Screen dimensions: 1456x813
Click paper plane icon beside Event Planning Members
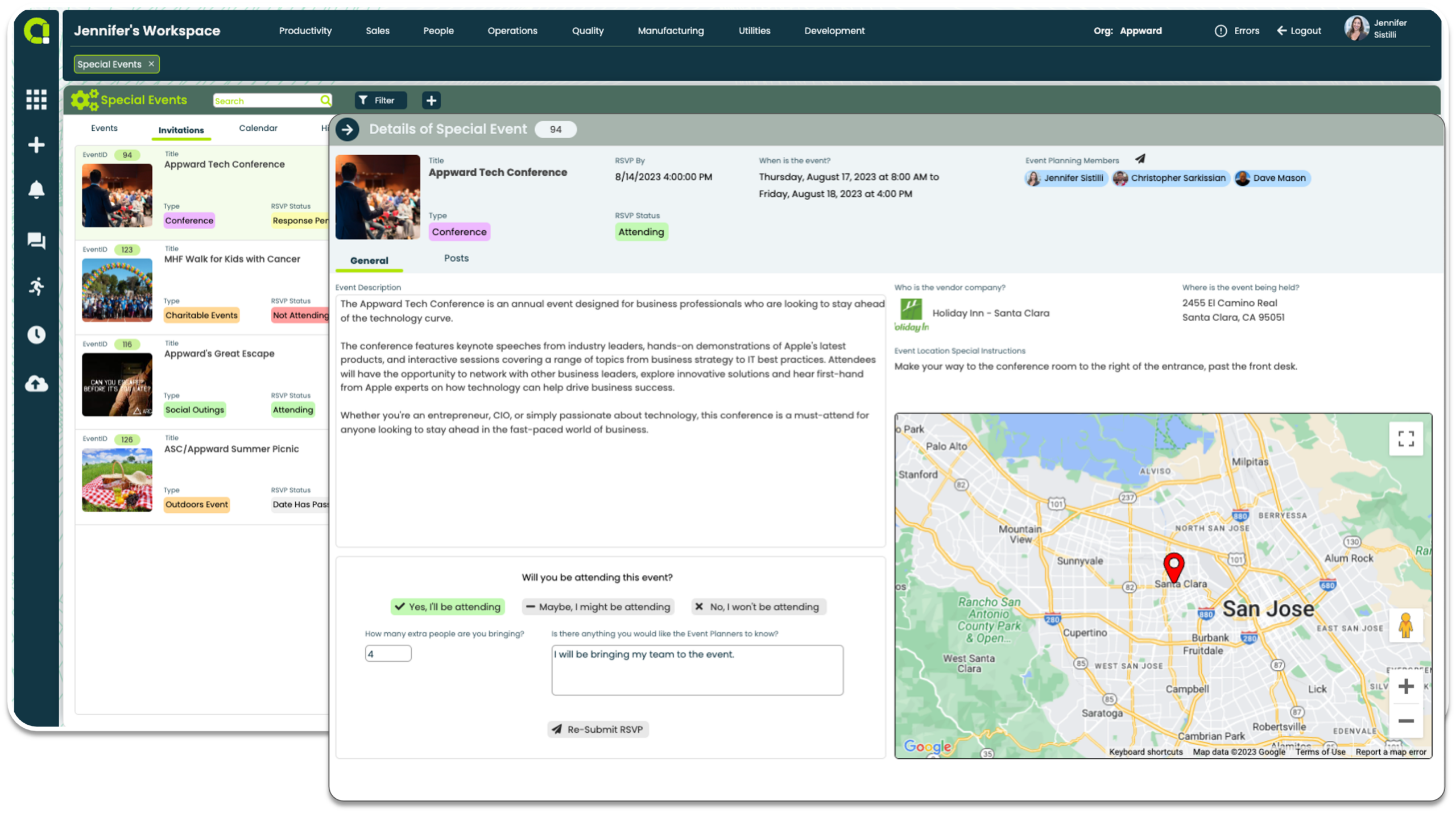click(x=1140, y=159)
